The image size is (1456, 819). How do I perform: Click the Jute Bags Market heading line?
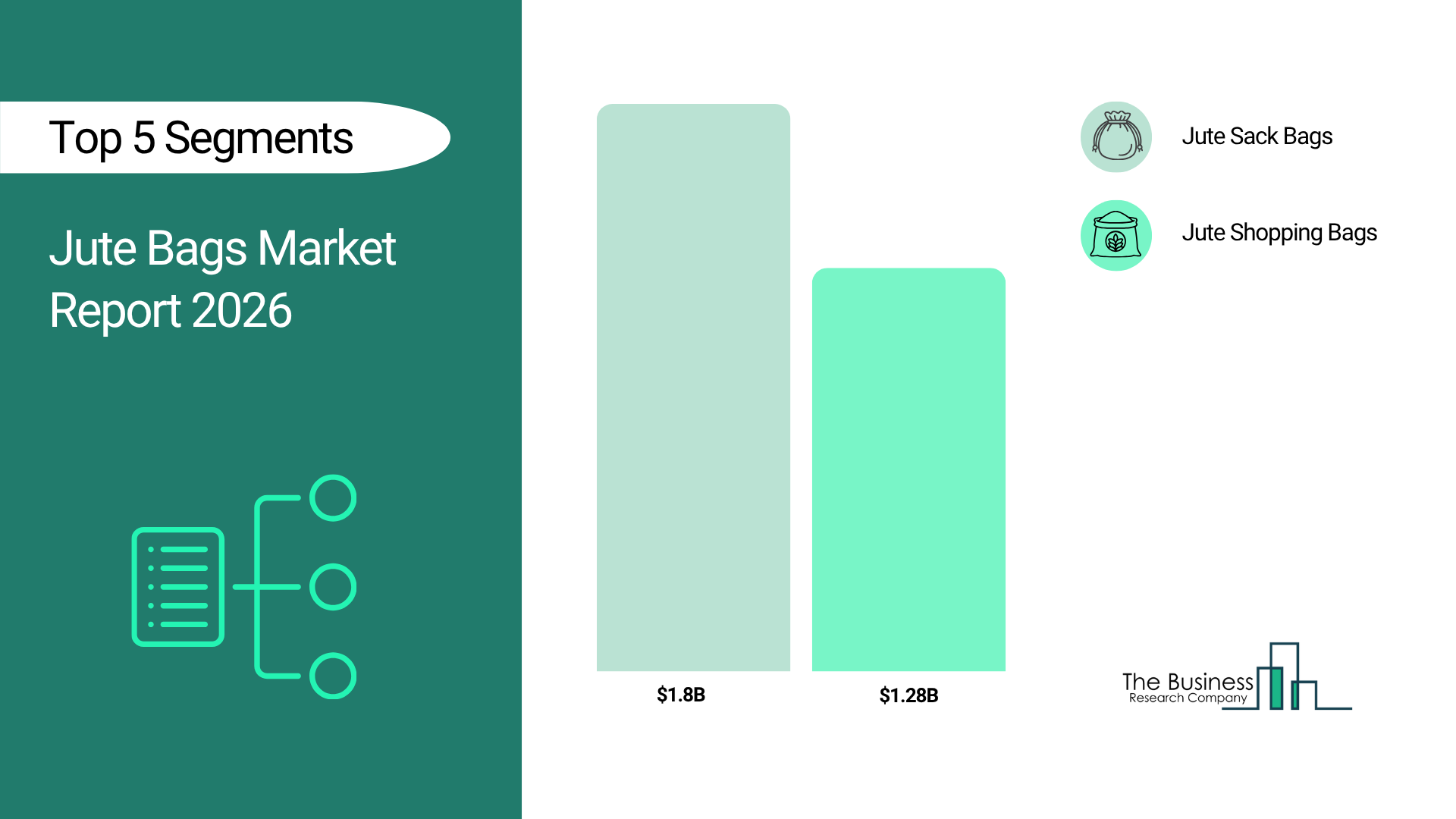coord(222,248)
